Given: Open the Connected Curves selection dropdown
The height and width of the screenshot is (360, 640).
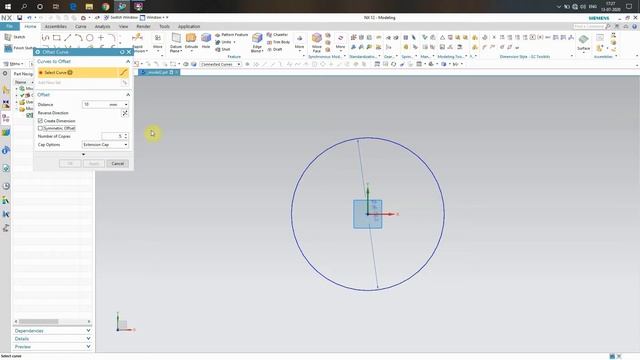Looking at the screenshot, I should point(220,64).
